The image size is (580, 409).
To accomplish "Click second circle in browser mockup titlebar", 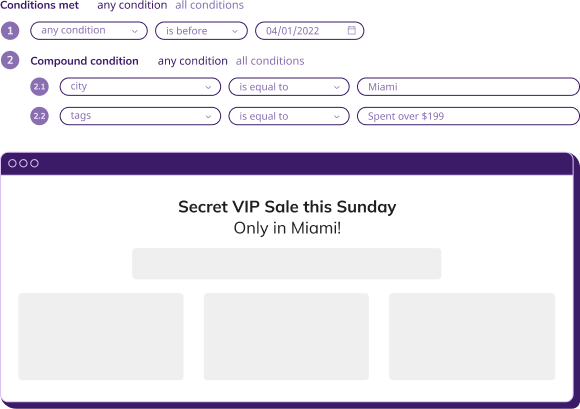I will [23, 163].
